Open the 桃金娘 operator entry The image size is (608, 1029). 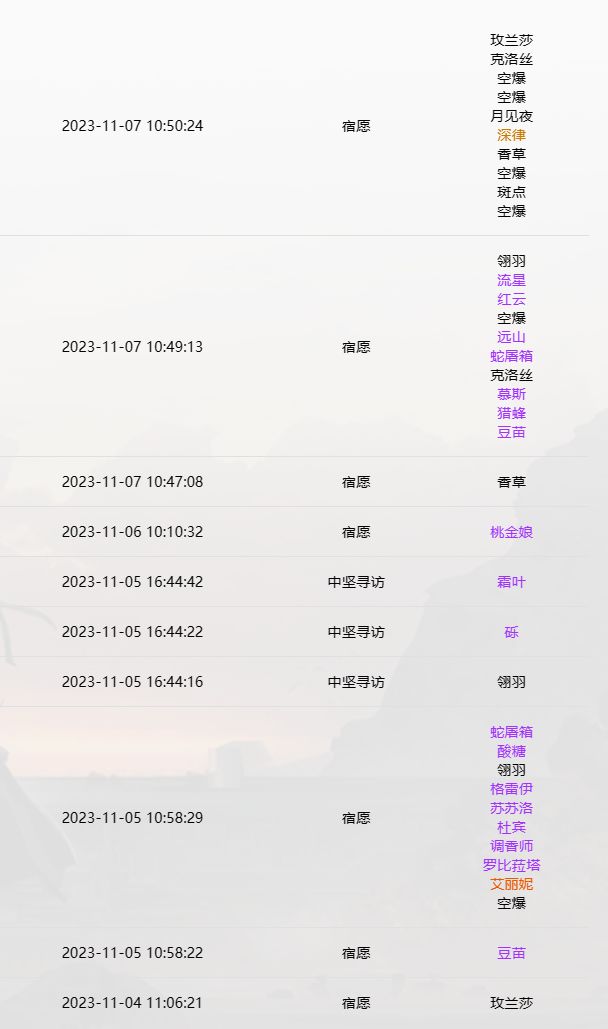pos(511,532)
